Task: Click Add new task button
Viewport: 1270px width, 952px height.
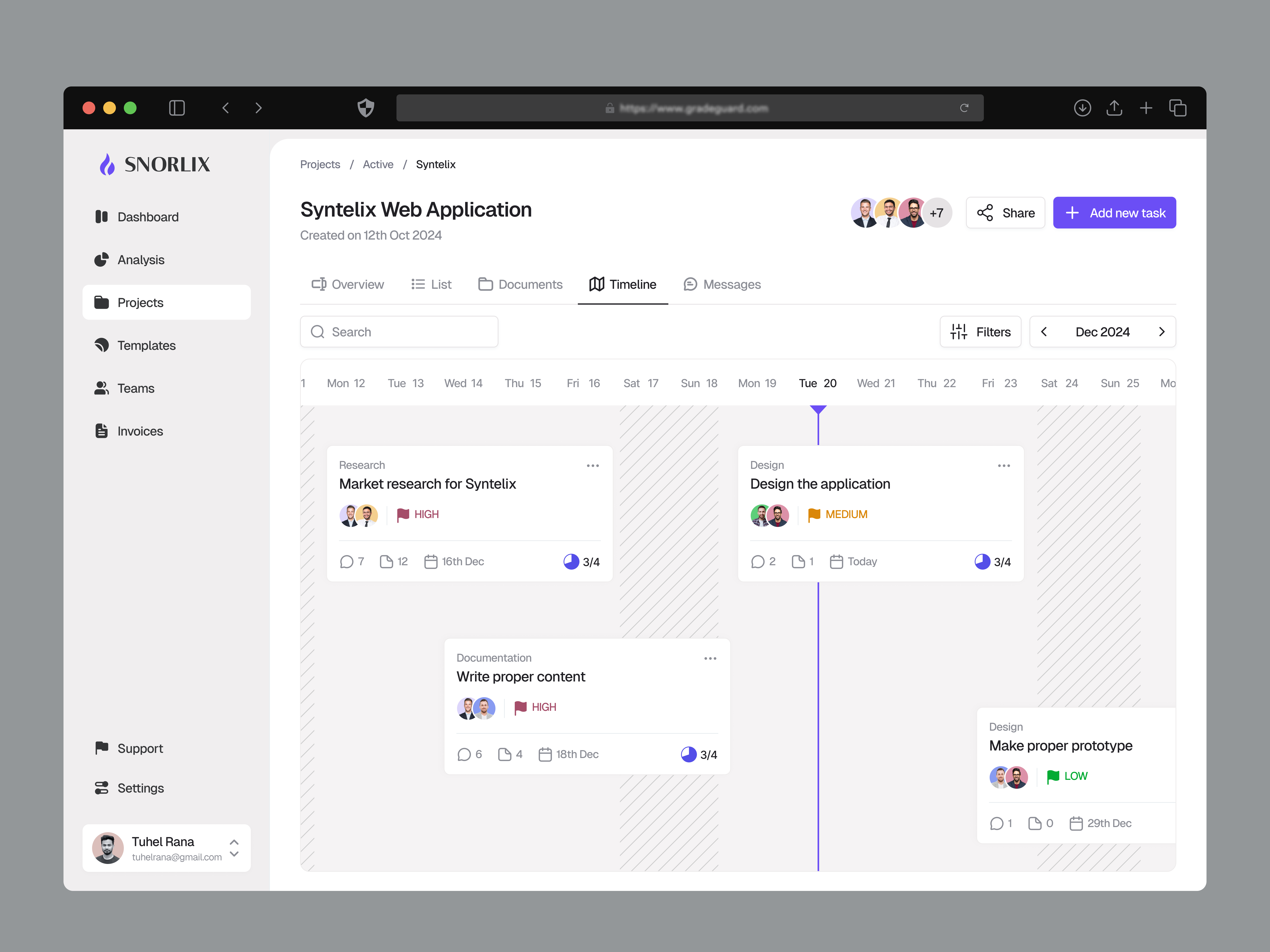Action: 1114,213
